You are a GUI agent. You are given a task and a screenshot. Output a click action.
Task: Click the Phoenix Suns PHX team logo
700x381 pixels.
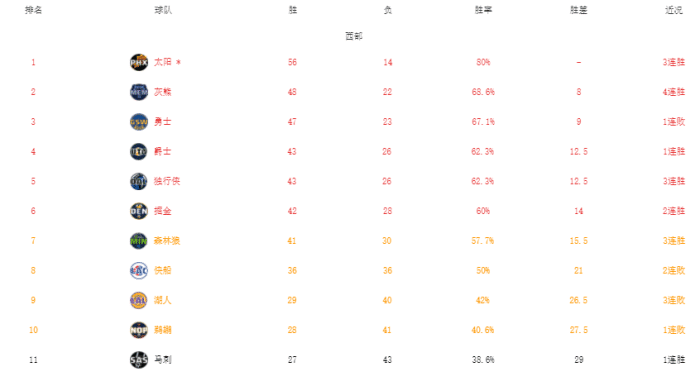tap(139, 63)
